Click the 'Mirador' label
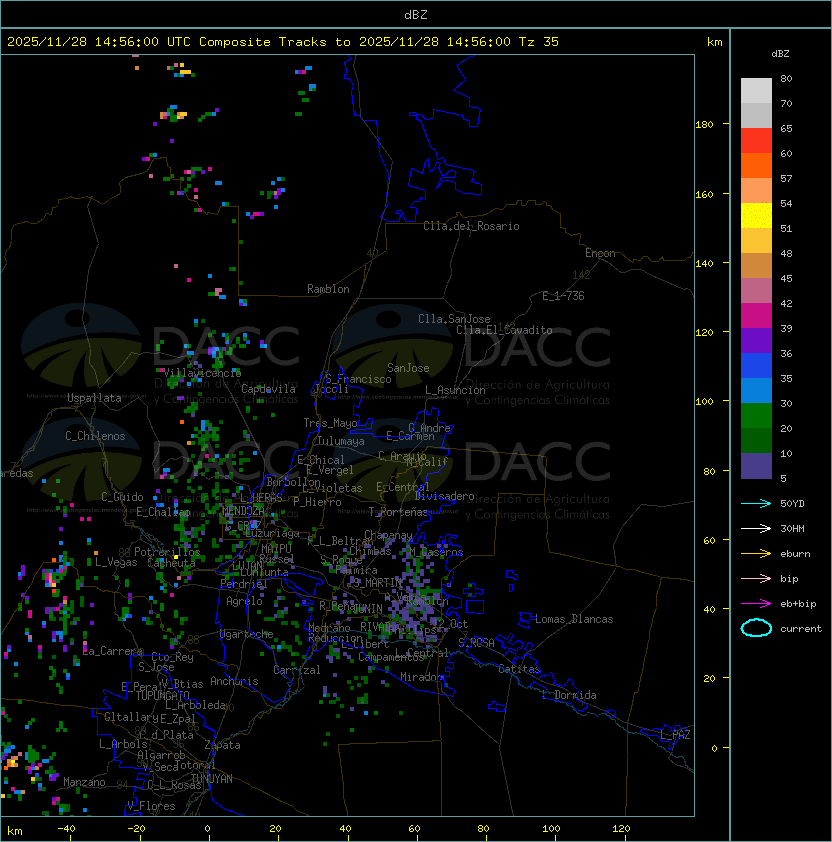 point(422,677)
